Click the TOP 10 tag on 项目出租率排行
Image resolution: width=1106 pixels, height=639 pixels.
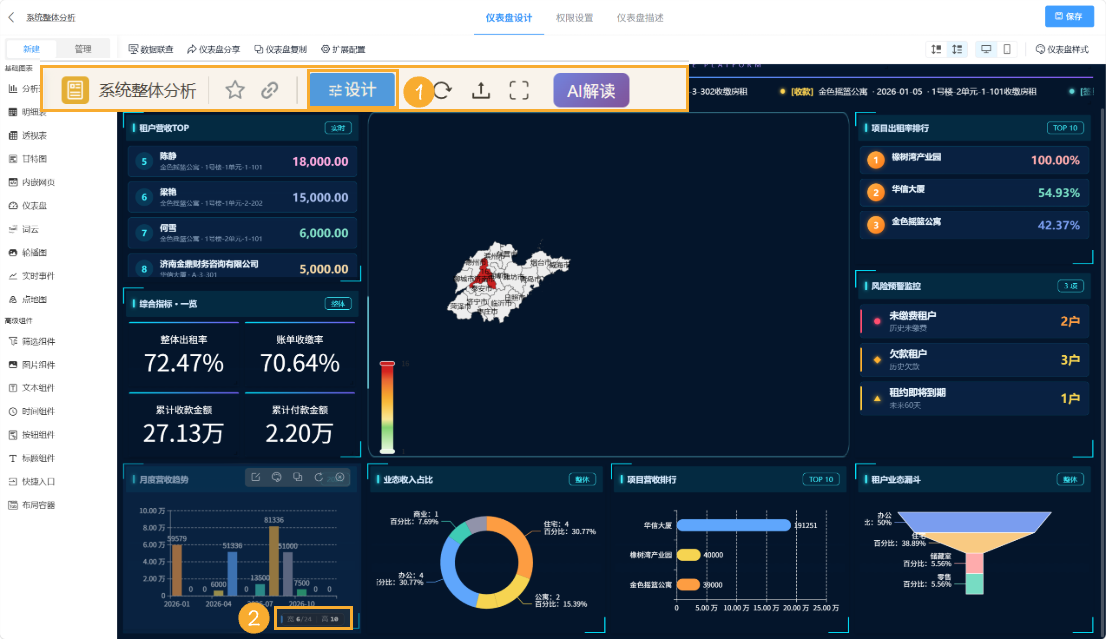point(1065,128)
